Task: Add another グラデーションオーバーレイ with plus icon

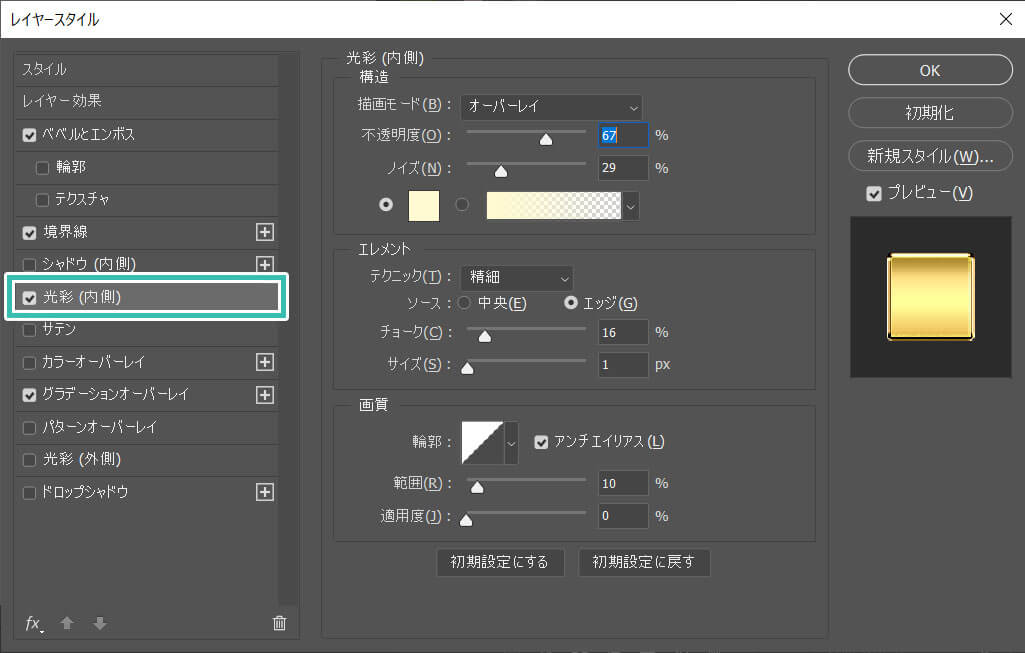Action: tap(265, 395)
